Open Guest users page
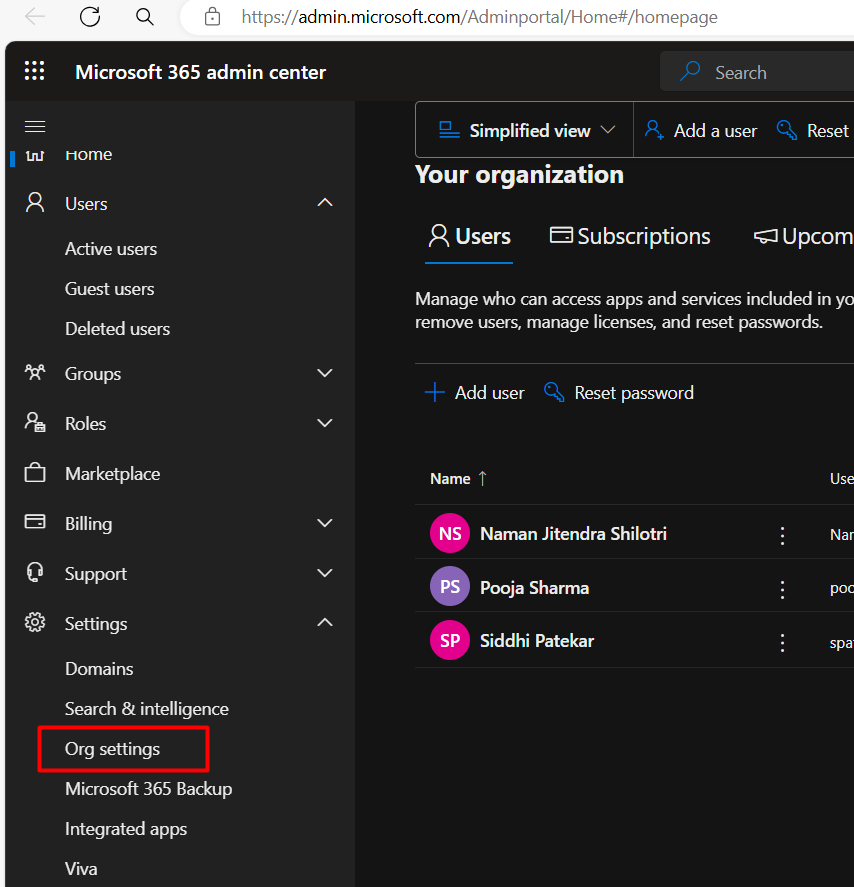This screenshot has height=887, width=854. pyautogui.click(x=110, y=289)
